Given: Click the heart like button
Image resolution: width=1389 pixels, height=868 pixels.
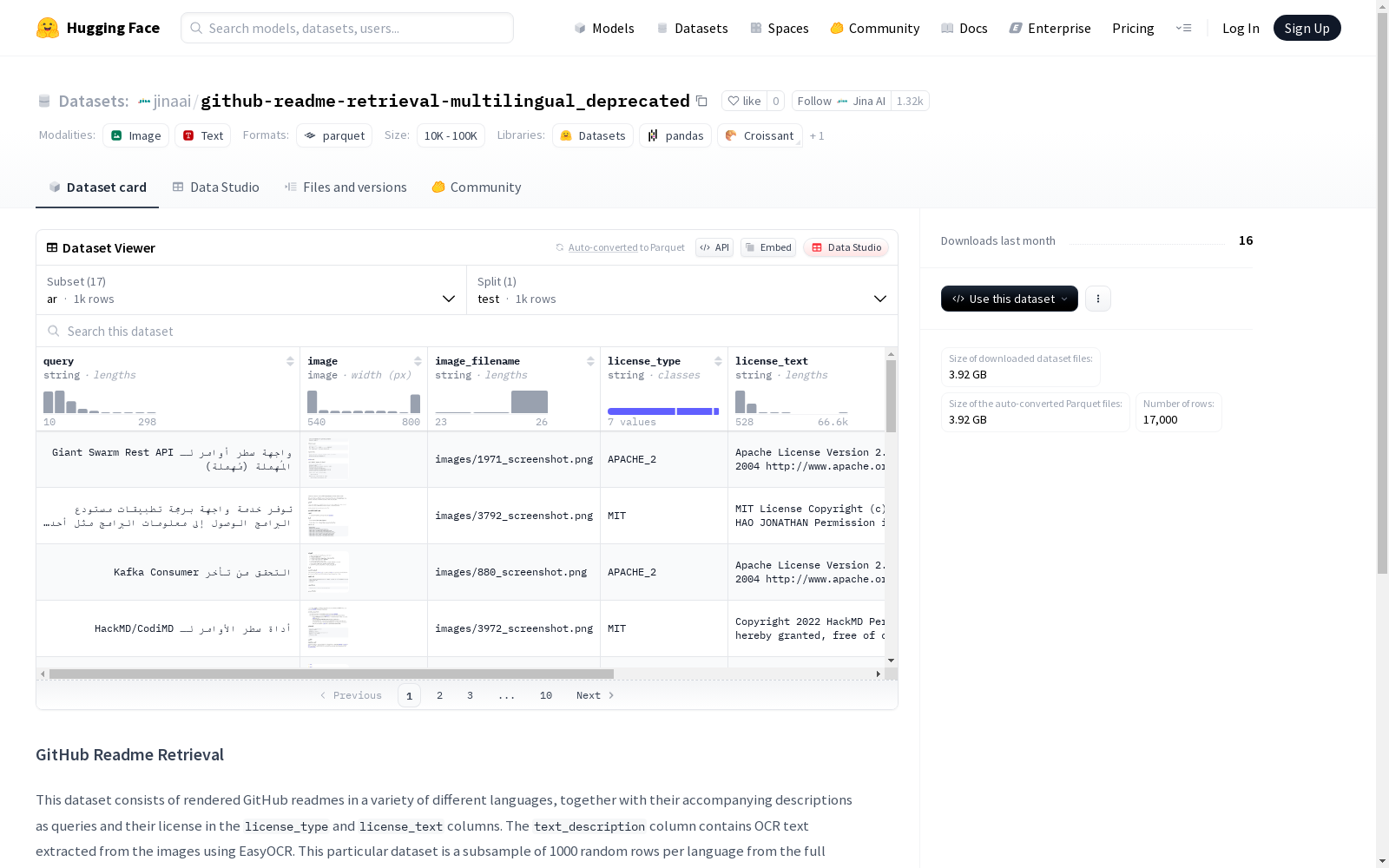Looking at the screenshot, I should tap(744, 101).
